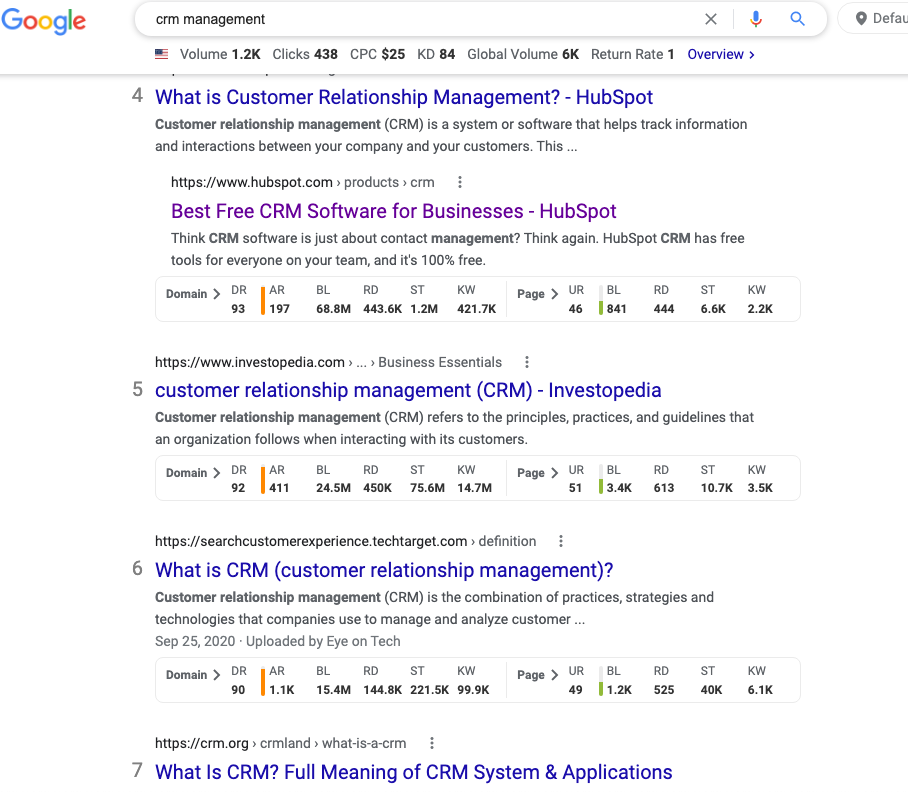
Task: Open the three-dot menu for crm.org result
Action: [x=431, y=743]
